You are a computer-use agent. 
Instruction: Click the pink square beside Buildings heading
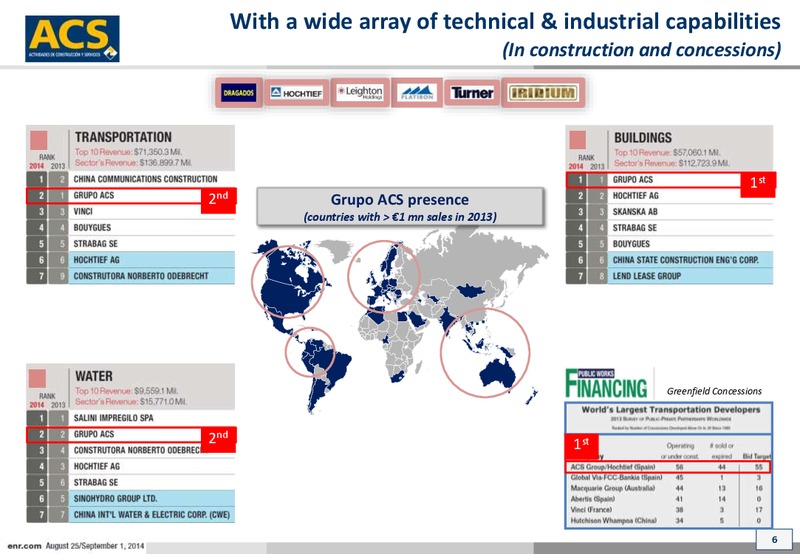pyautogui.click(x=578, y=140)
